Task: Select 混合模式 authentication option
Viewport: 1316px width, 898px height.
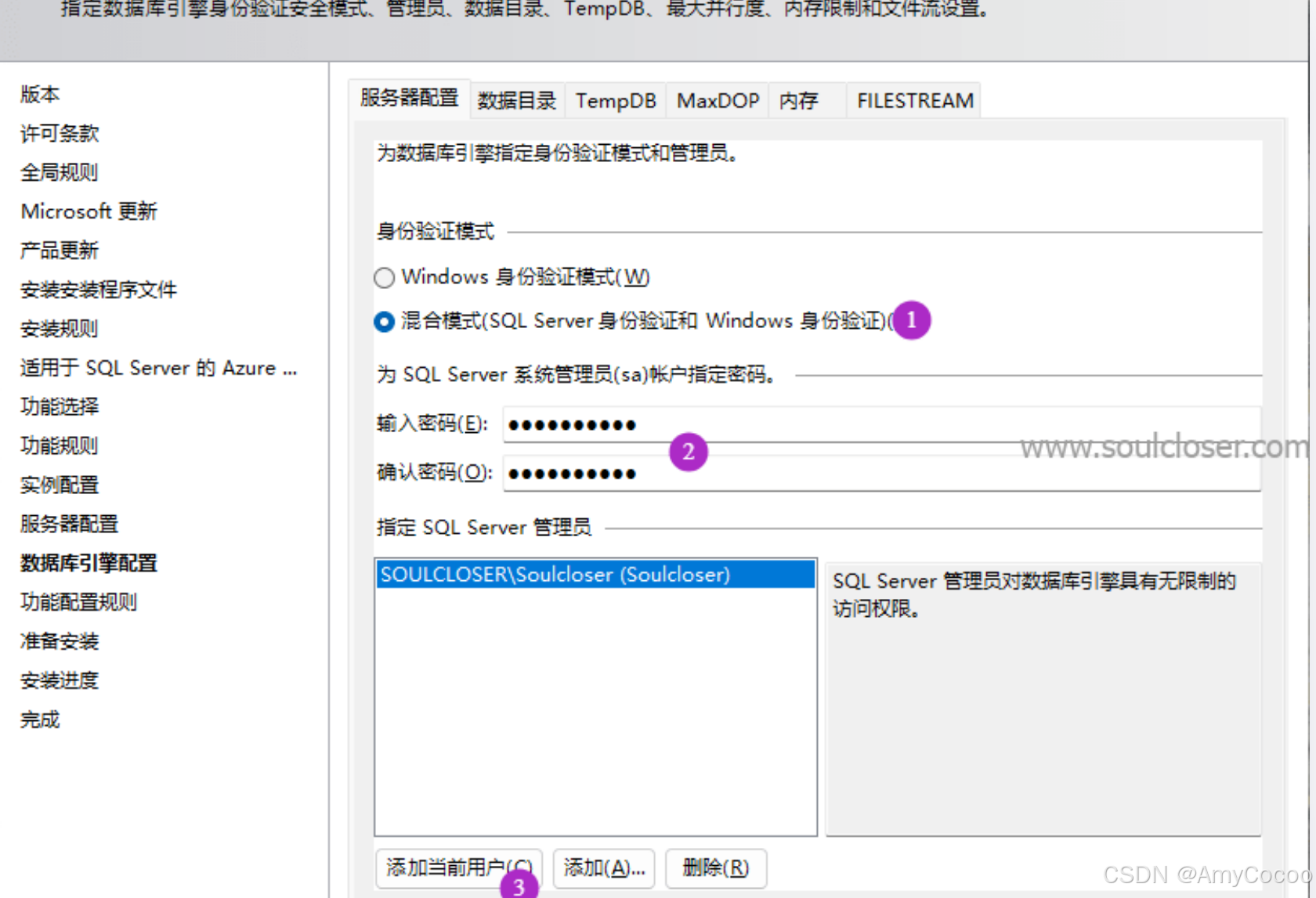Action: pyautogui.click(x=385, y=321)
